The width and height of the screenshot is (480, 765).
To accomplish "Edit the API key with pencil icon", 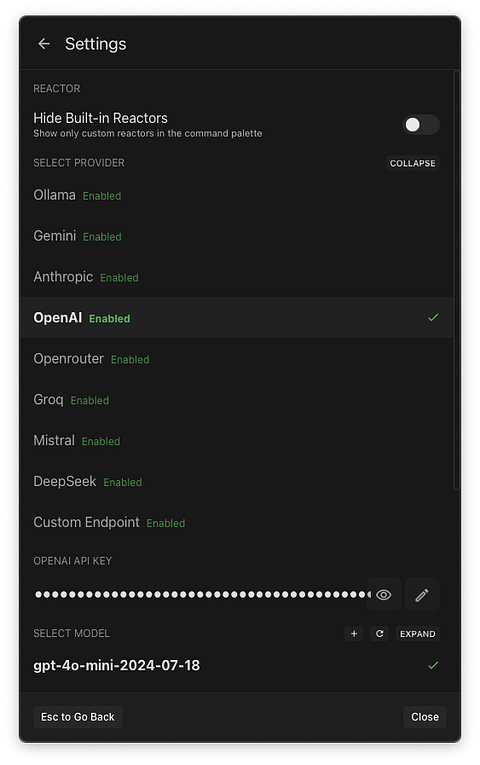I will pos(422,595).
